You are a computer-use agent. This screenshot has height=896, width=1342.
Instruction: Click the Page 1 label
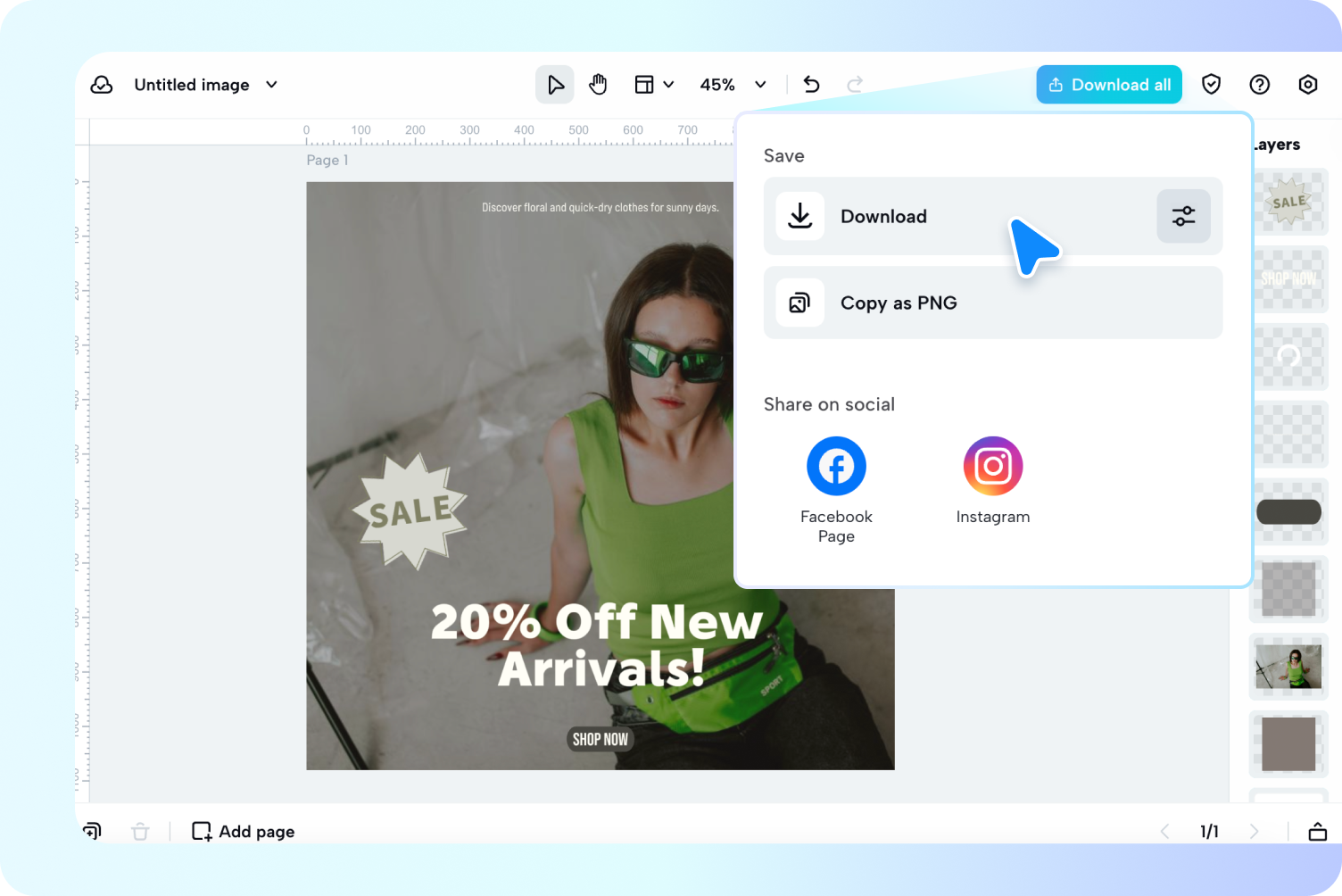tap(327, 160)
